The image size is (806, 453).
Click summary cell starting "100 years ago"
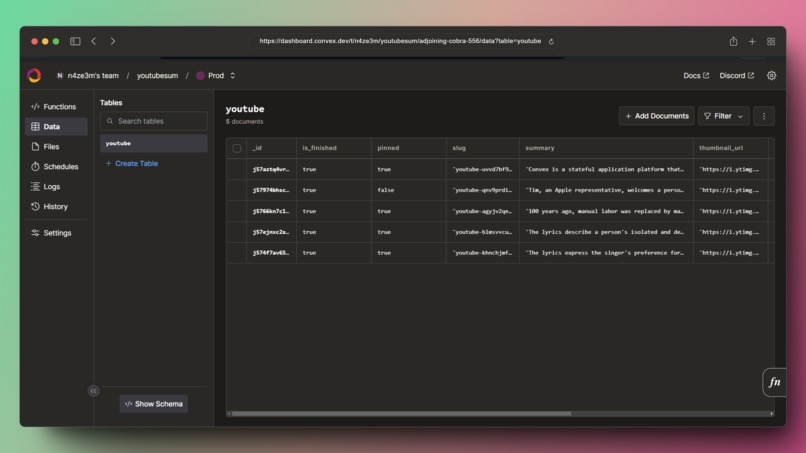(606, 211)
